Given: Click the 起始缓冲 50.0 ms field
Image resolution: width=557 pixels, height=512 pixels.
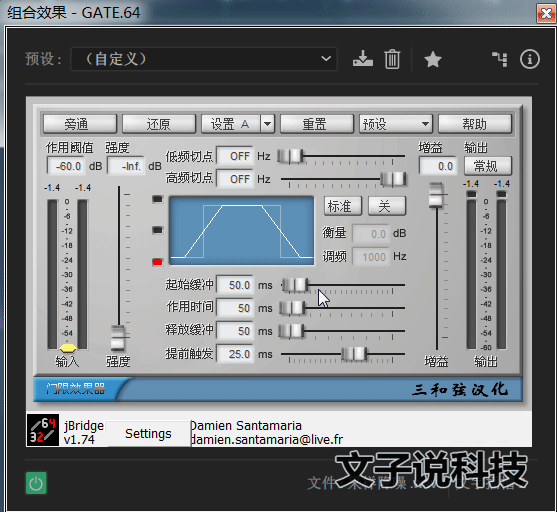Looking at the screenshot, I should 235,285.
